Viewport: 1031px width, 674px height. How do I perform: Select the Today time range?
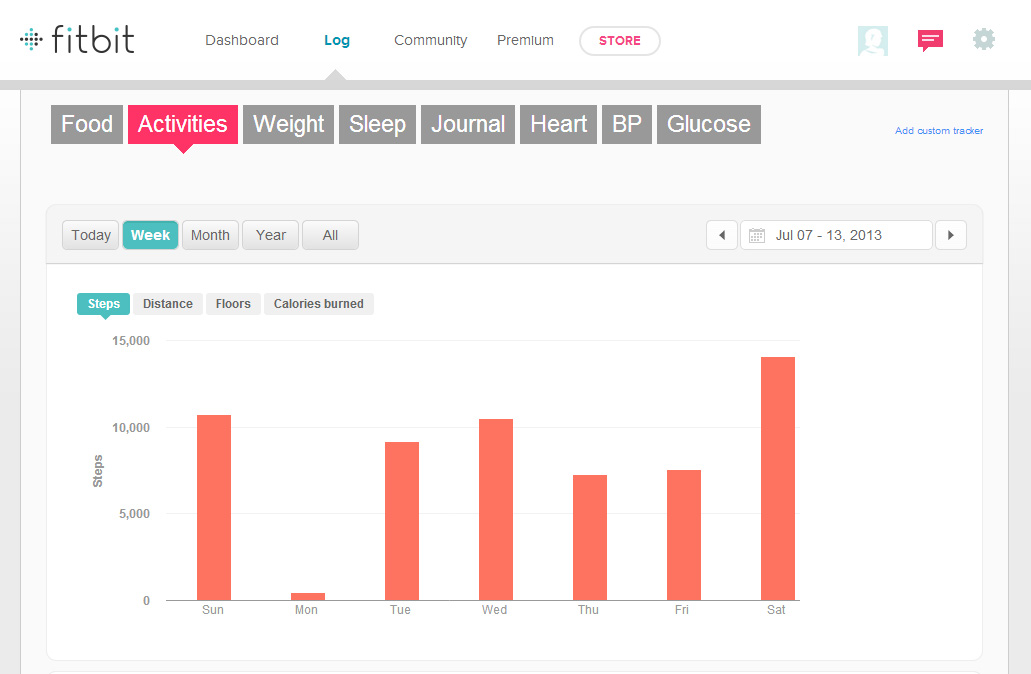pyautogui.click(x=91, y=235)
